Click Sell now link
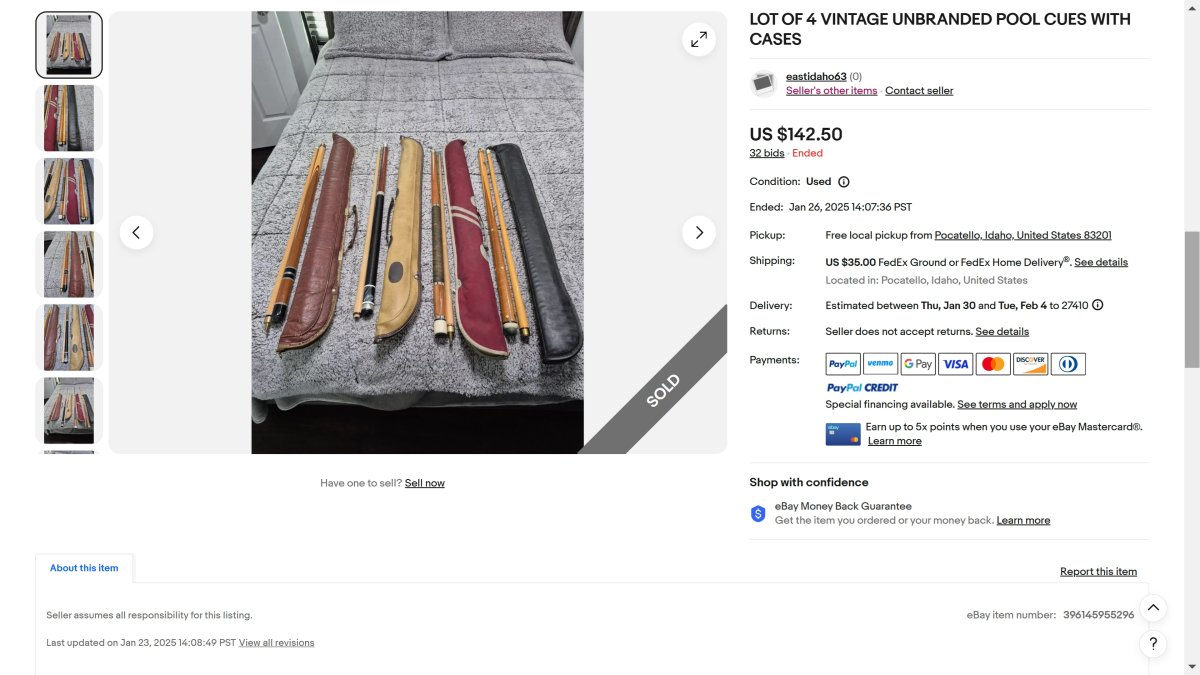Image resolution: width=1200 pixels, height=675 pixels. [x=425, y=483]
